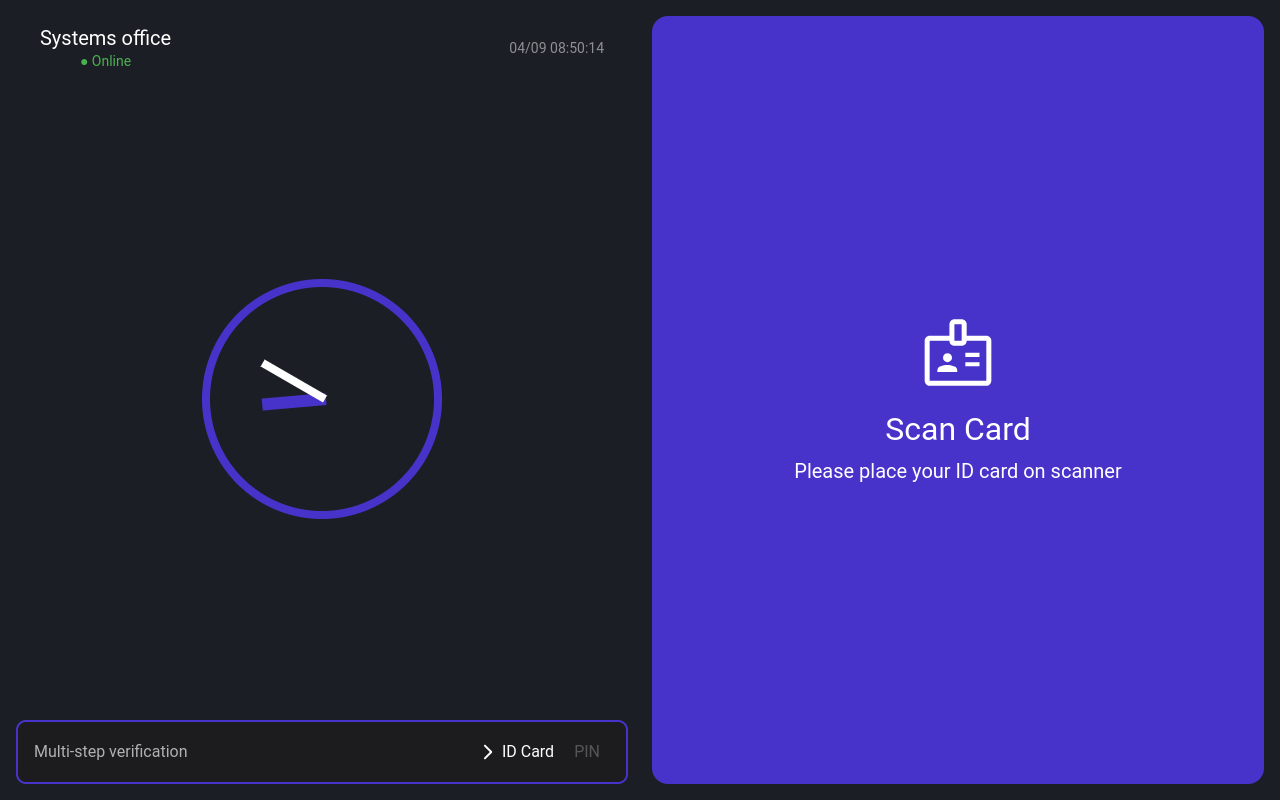Click the Multi-step verification label

pyautogui.click(x=111, y=752)
